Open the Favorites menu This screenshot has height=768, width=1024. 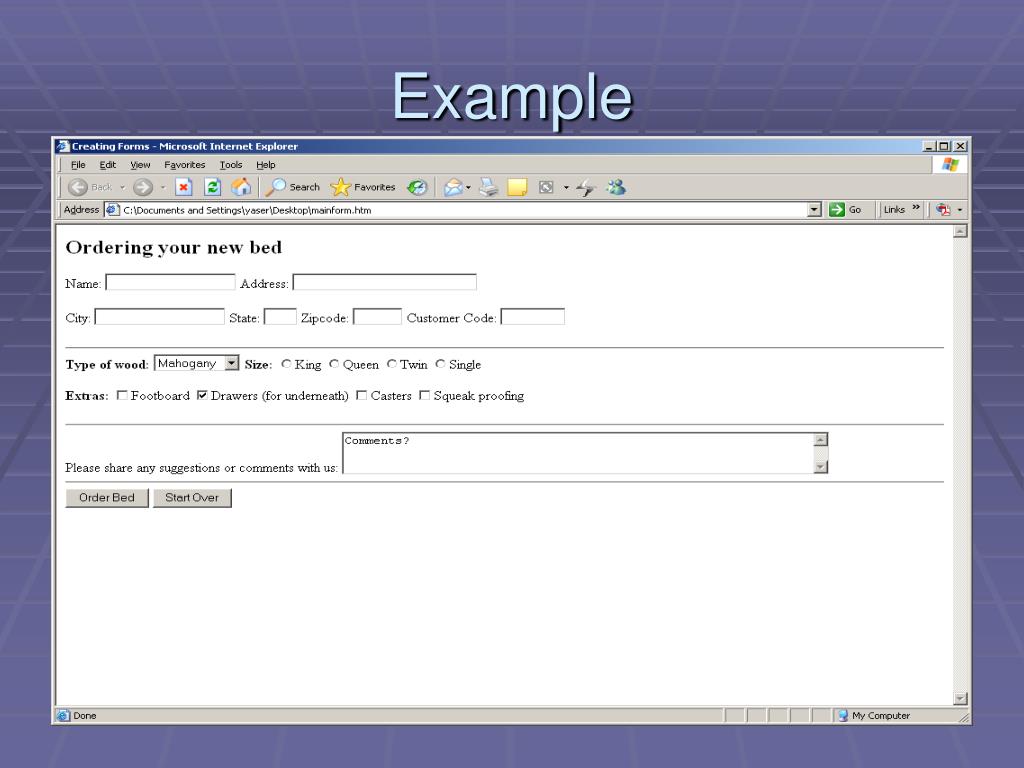tap(185, 165)
